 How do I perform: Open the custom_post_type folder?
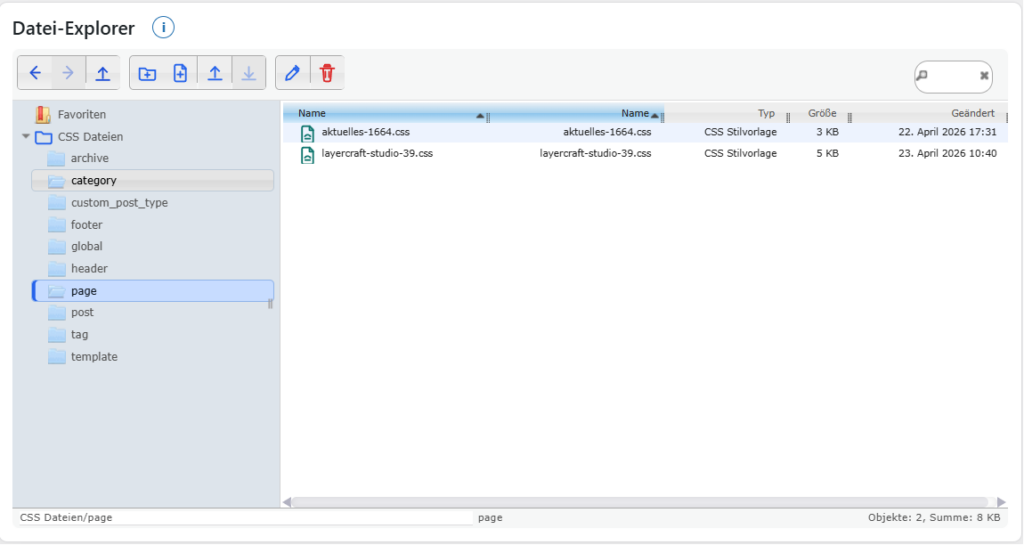click(120, 202)
